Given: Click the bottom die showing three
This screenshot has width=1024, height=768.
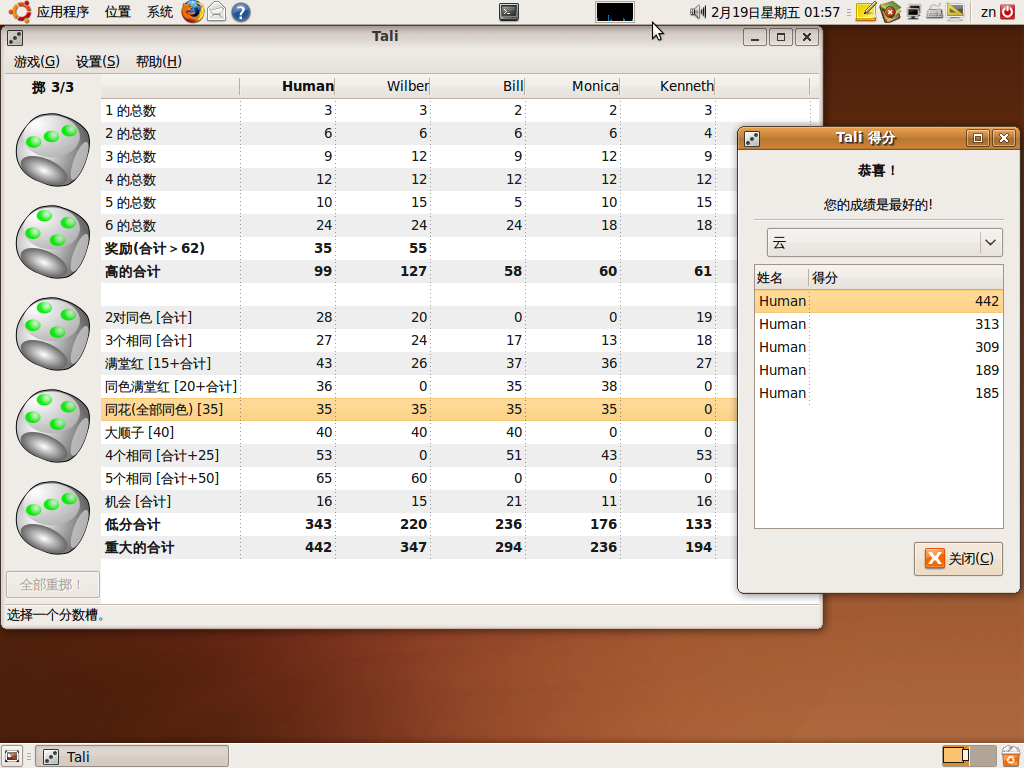Looking at the screenshot, I should [52, 518].
